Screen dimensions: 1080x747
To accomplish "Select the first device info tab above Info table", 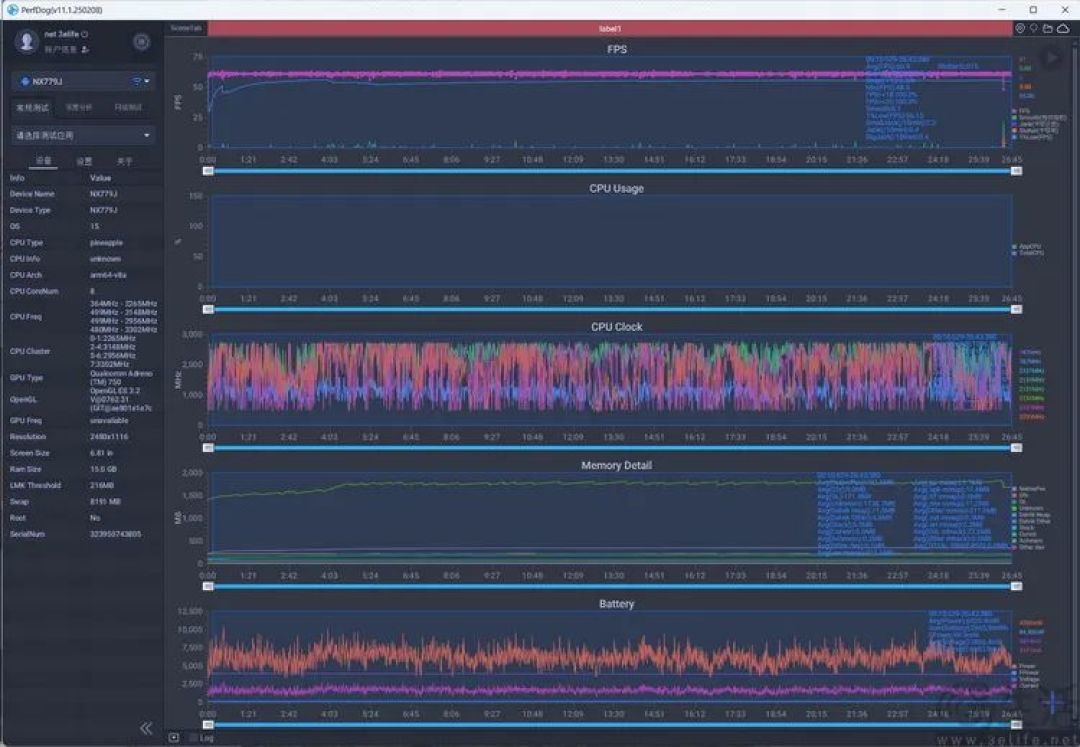I will pos(43,160).
